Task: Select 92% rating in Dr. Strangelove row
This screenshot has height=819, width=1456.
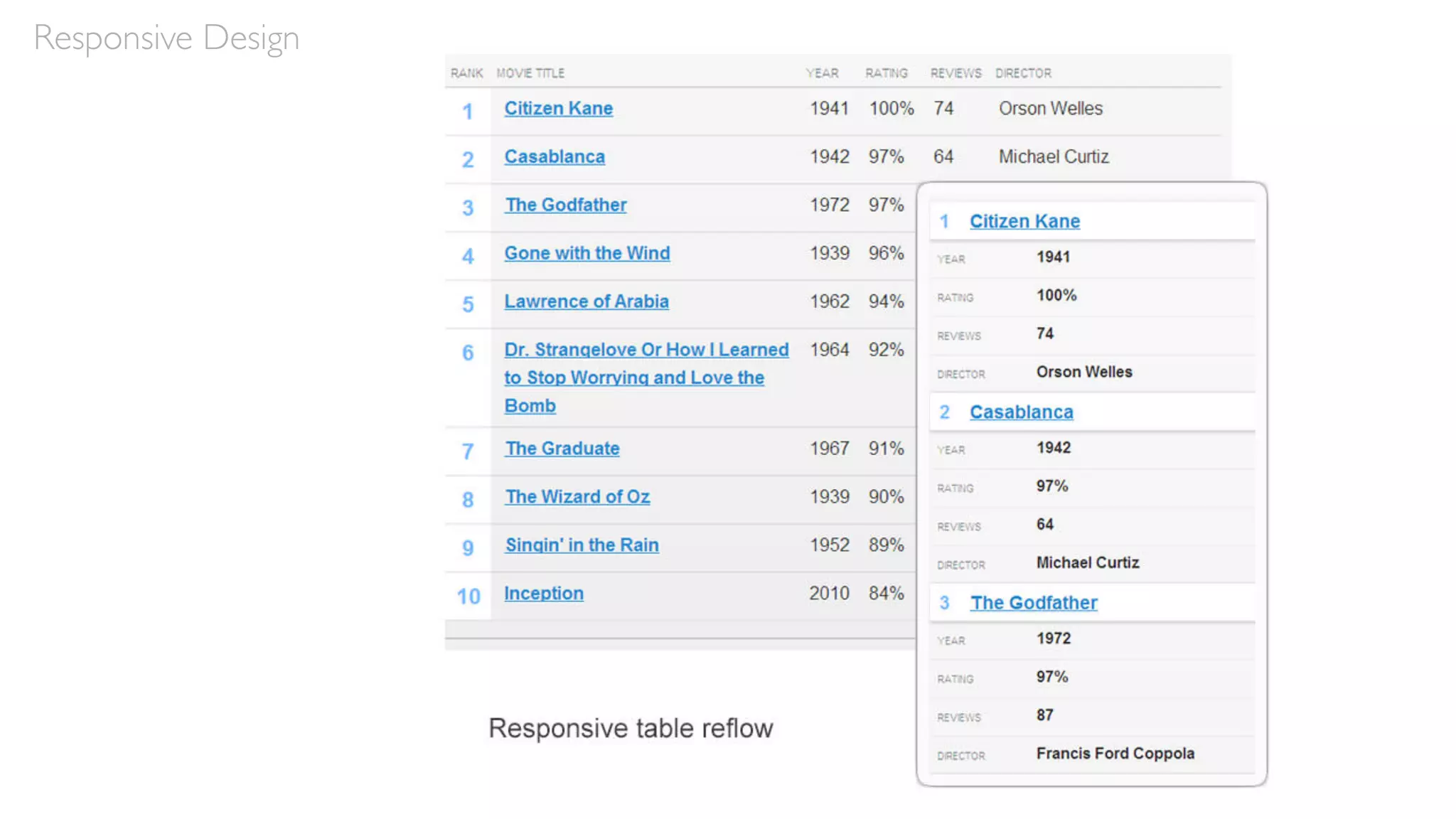Action: click(886, 350)
